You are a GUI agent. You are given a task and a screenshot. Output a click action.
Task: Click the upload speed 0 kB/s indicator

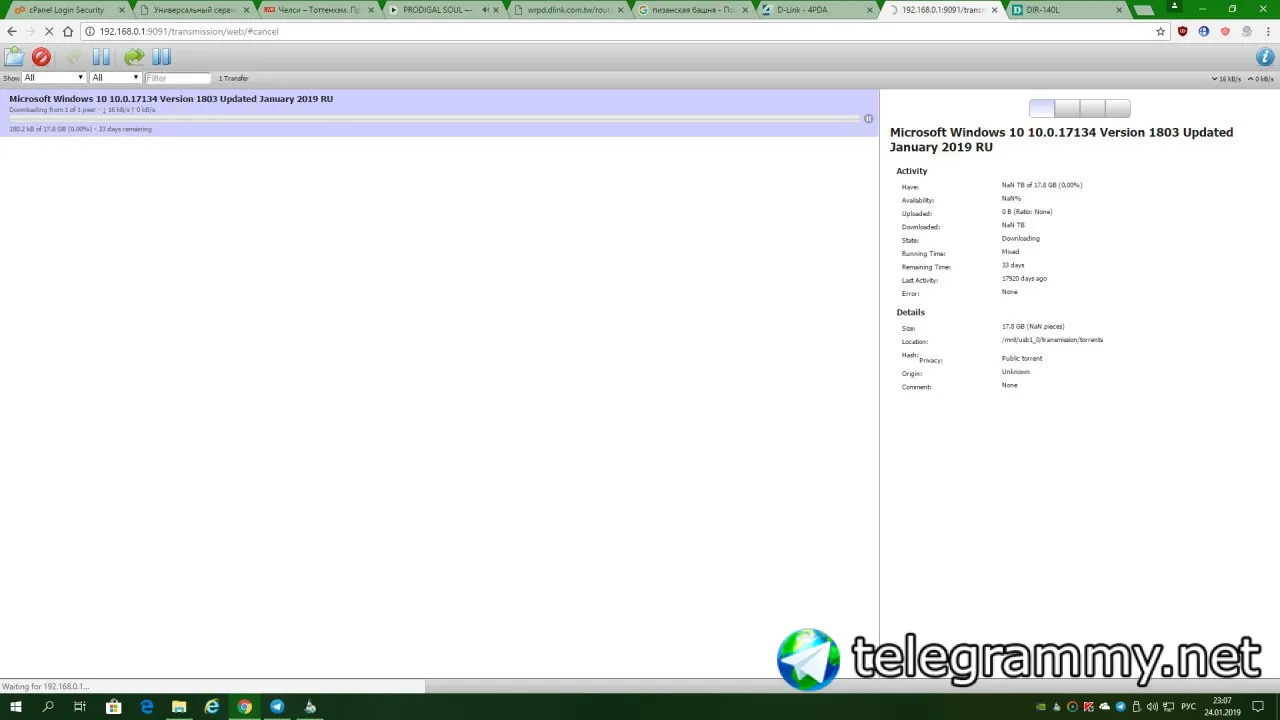(x=1261, y=79)
